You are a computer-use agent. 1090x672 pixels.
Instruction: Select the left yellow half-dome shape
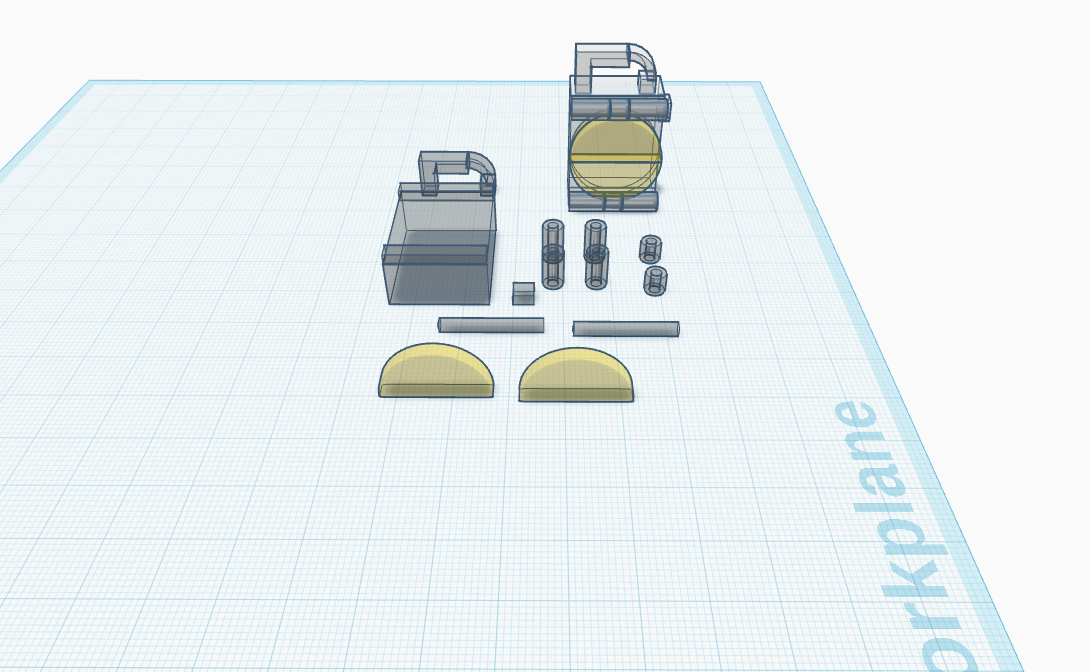pyautogui.click(x=436, y=371)
